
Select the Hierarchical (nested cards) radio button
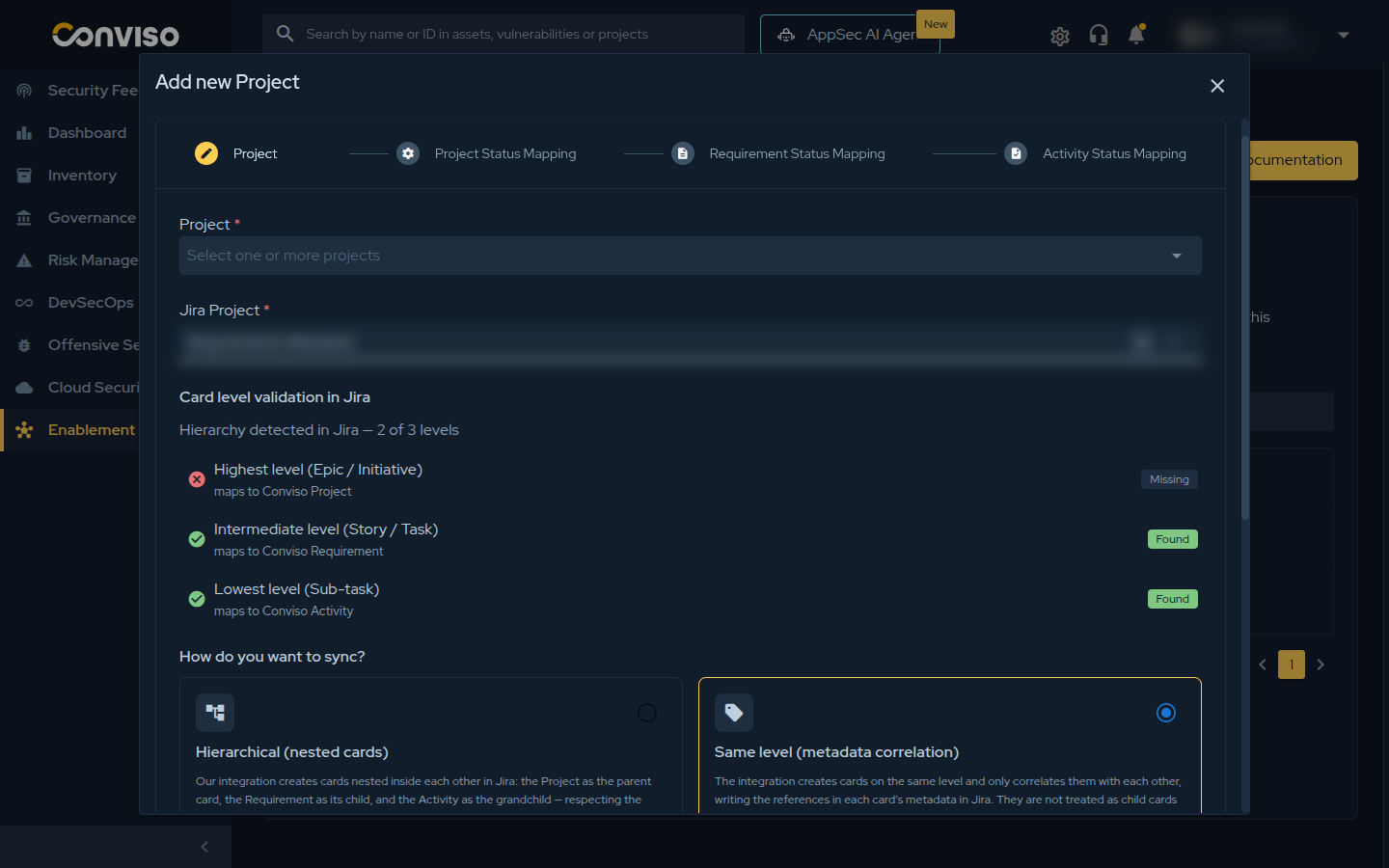647,713
